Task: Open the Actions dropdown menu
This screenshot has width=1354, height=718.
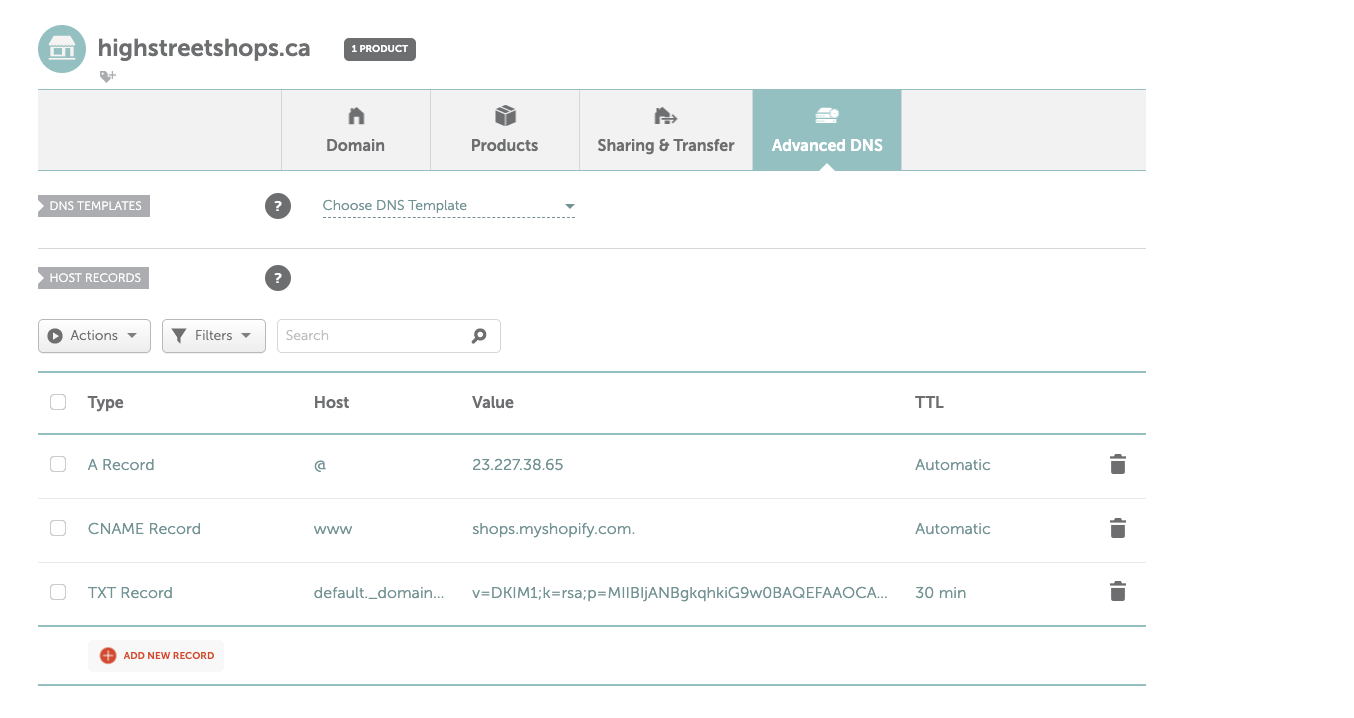Action: (x=94, y=336)
